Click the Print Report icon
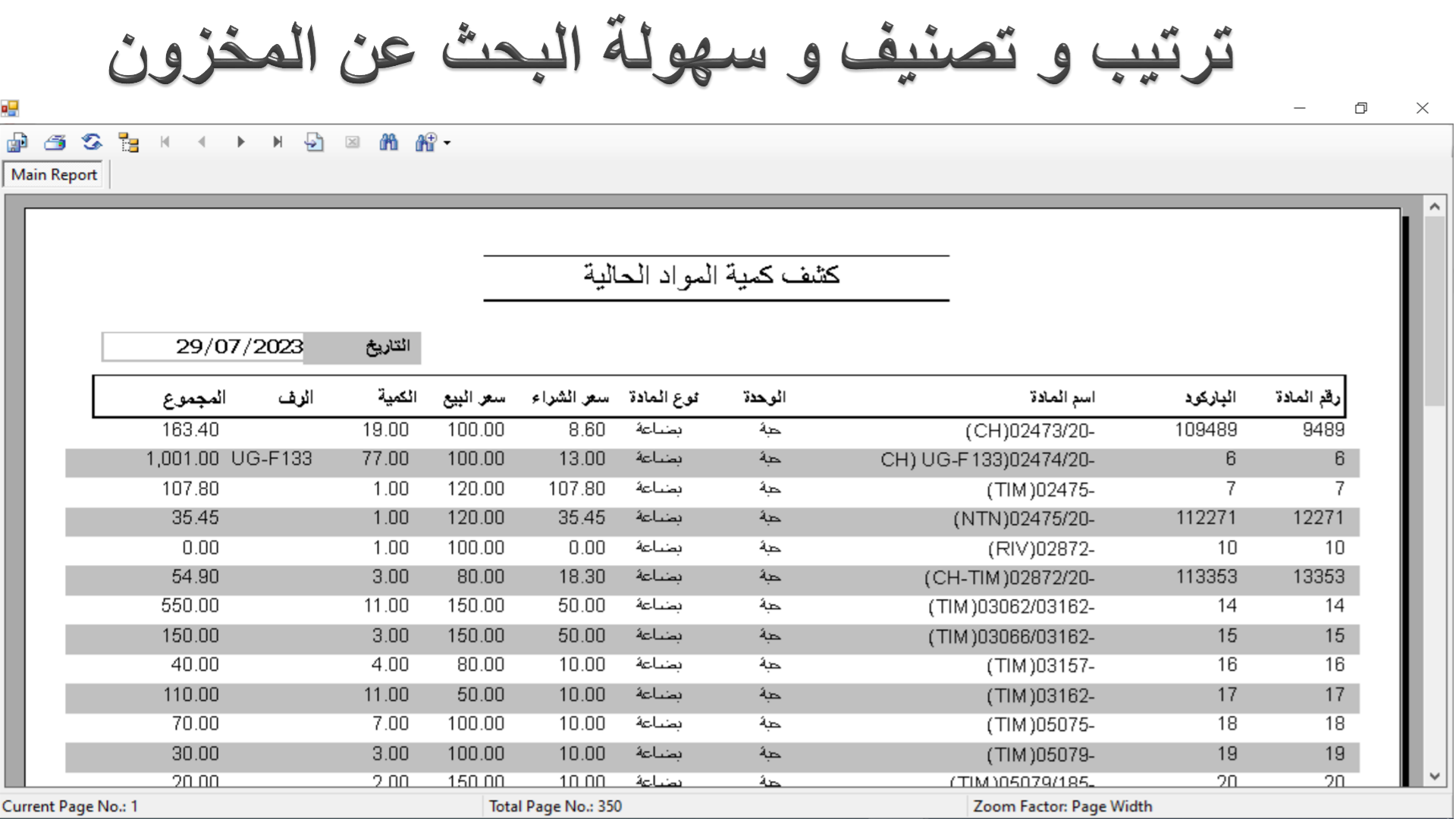The height and width of the screenshot is (819, 1456). (x=55, y=142)
